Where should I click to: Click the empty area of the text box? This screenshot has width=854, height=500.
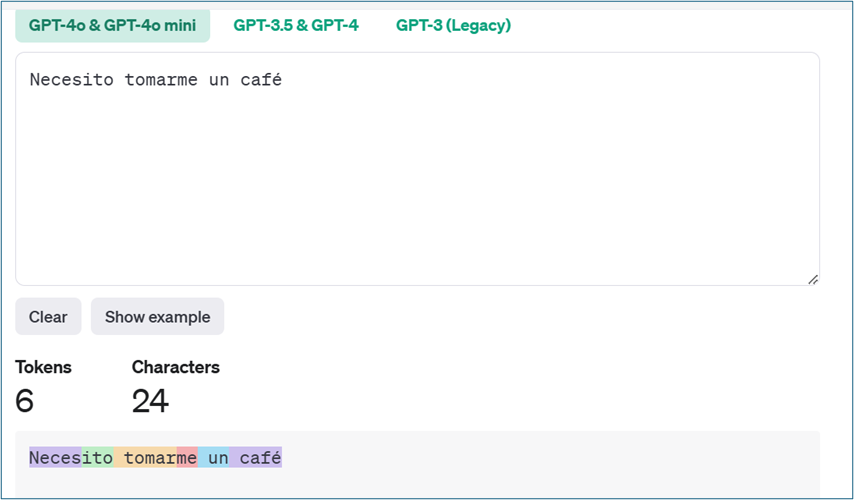click(417, 190)
